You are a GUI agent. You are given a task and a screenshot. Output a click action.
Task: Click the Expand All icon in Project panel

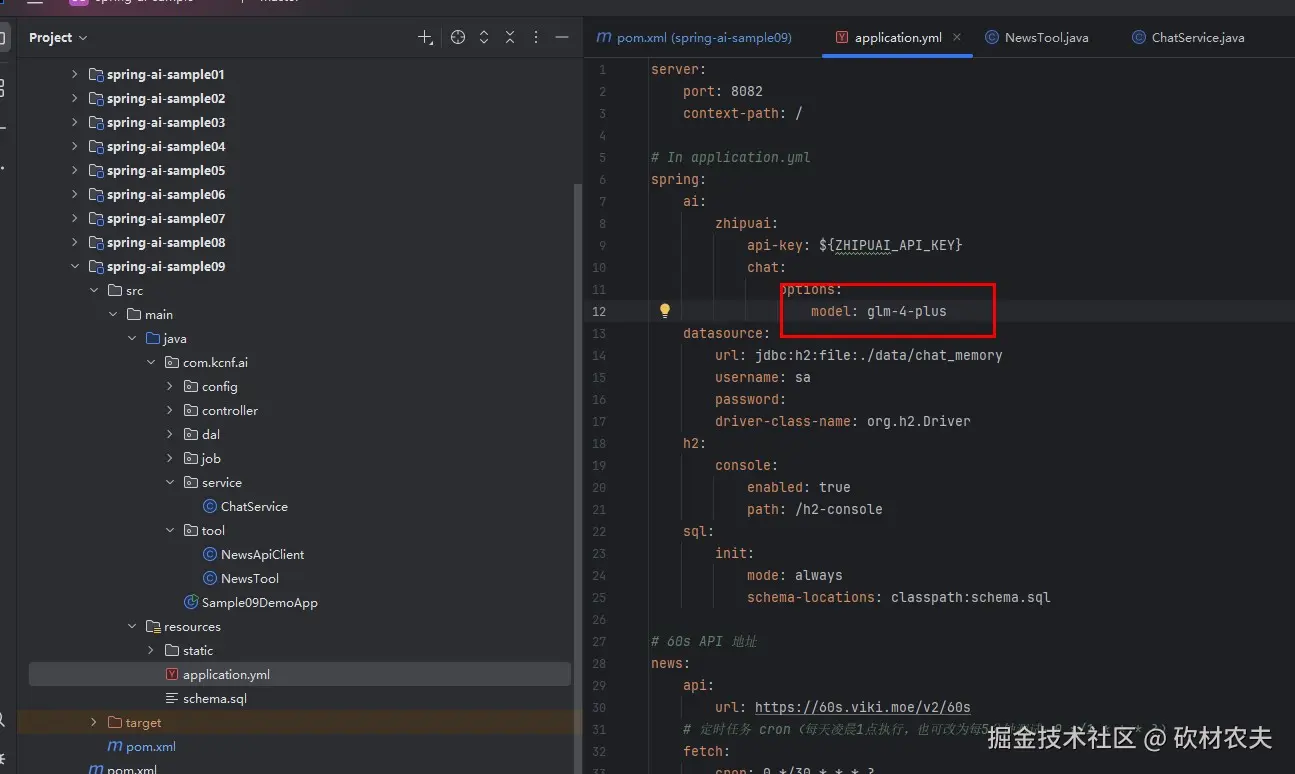click(484, 37)
